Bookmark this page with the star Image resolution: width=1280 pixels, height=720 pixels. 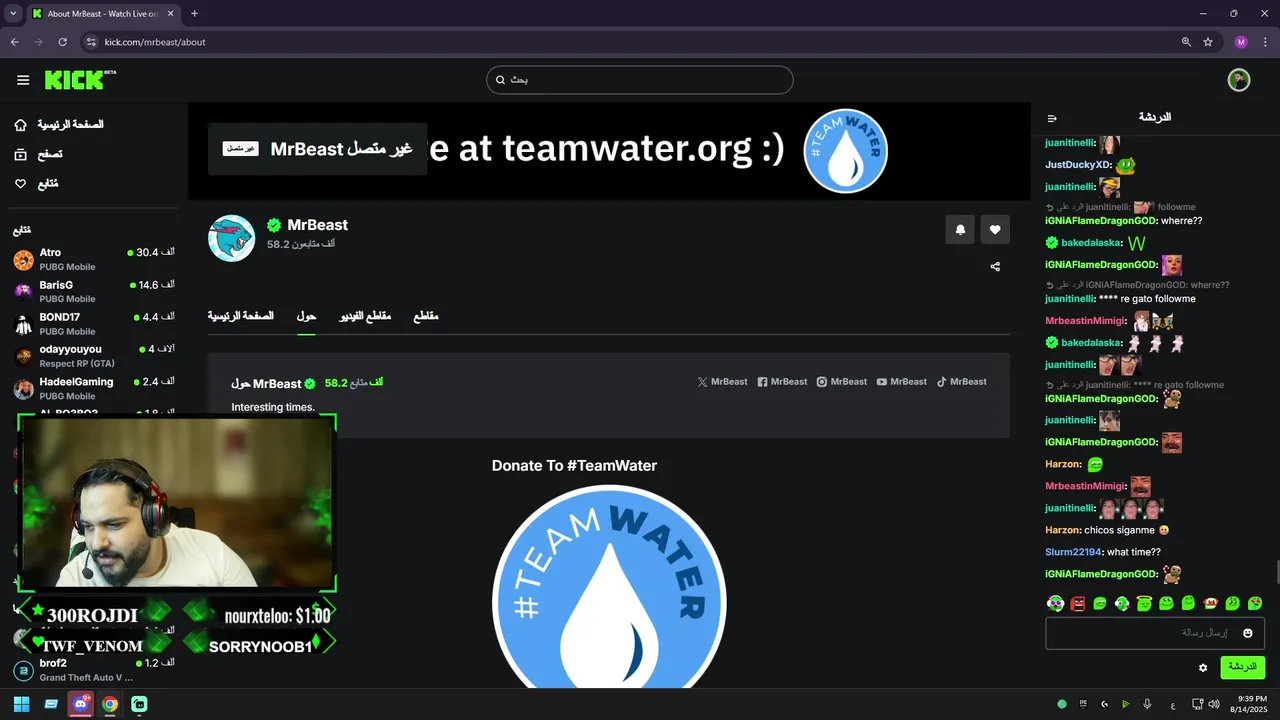[x=1208, y=42]
